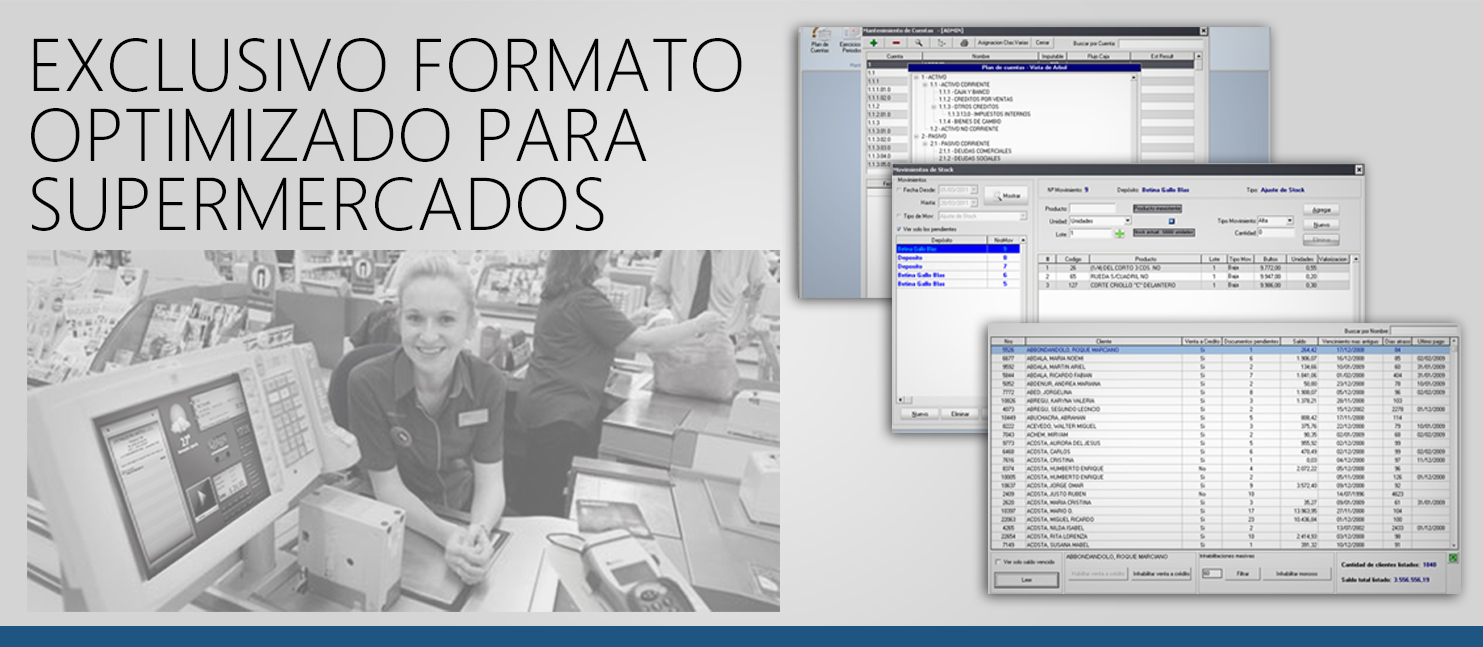The image size is (1483, 647).
Task: Click the printer icon in accounts toolbar
Action: coord(962,43)
